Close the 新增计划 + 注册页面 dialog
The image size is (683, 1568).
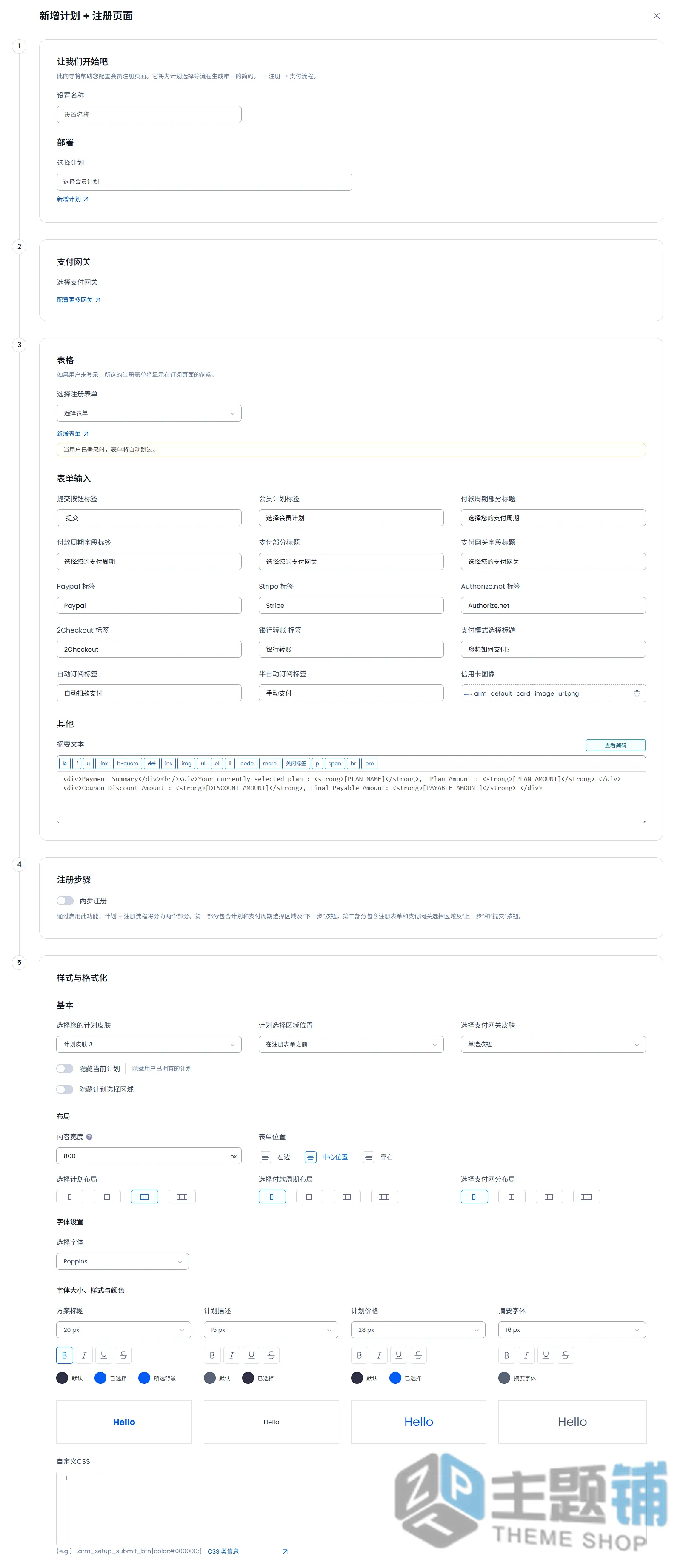(656, 16)
